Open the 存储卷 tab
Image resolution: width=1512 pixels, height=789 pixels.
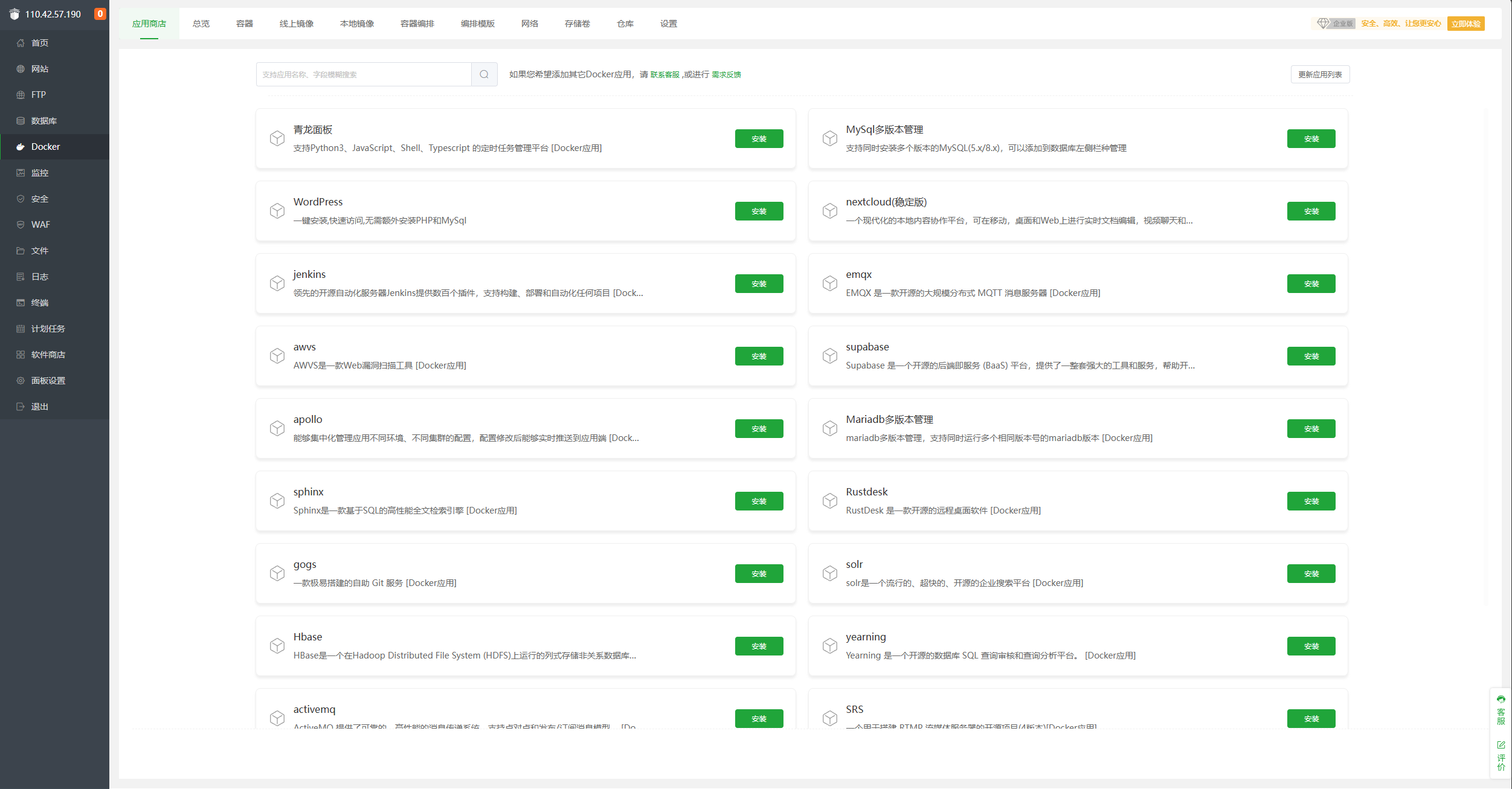tap(577, 24)
